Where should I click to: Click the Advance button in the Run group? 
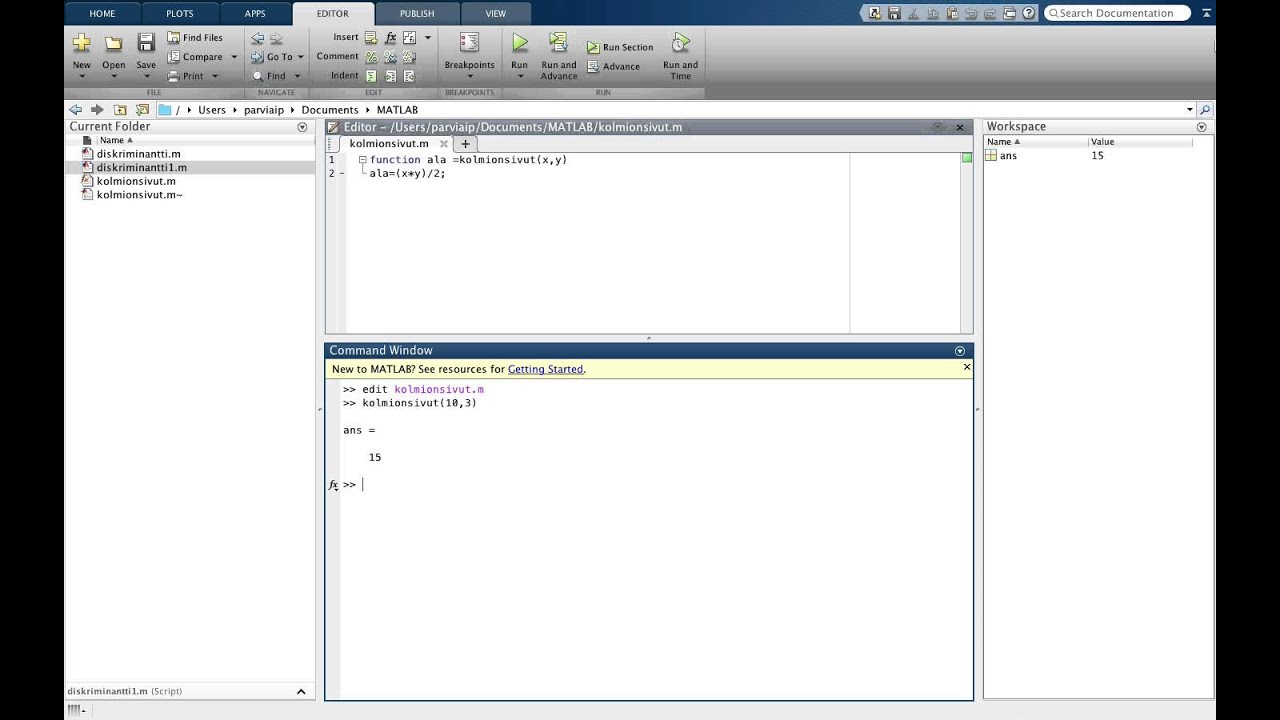pyautogui.click(x=613, y=67)
